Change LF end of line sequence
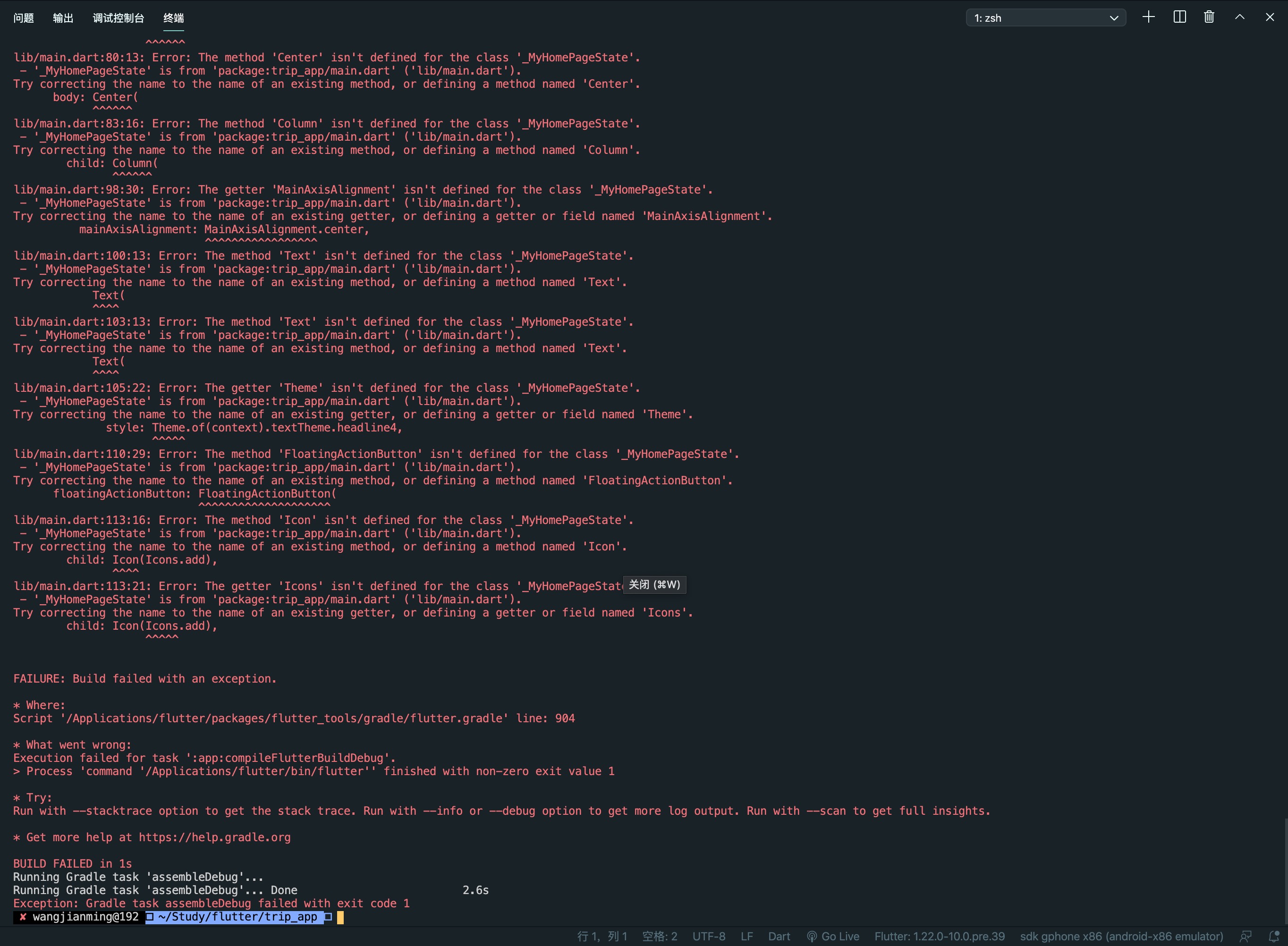 (x=746, y=936)
